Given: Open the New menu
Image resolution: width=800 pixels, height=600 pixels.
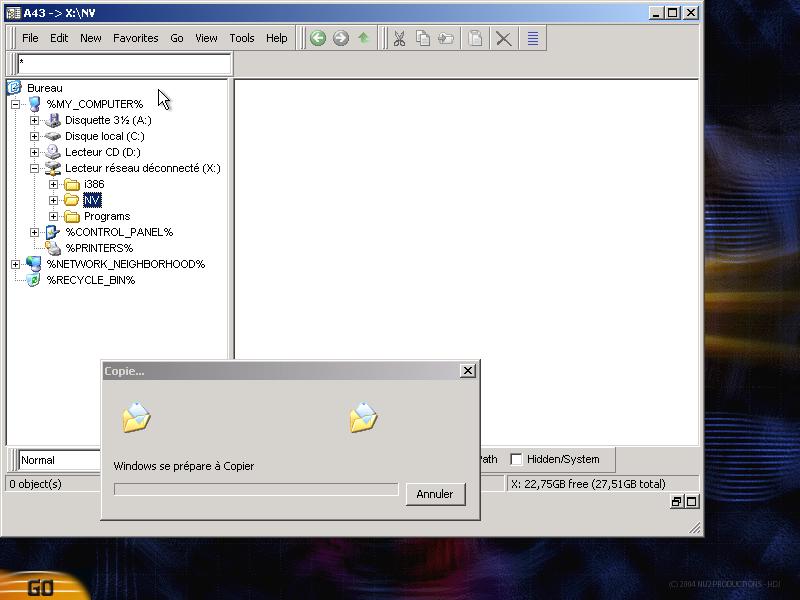Looking at the screenshot, I should coord(91,38).
